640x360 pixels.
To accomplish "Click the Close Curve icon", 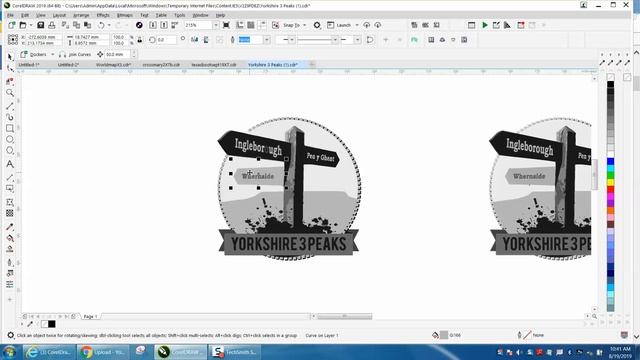I will coord(370,40).
